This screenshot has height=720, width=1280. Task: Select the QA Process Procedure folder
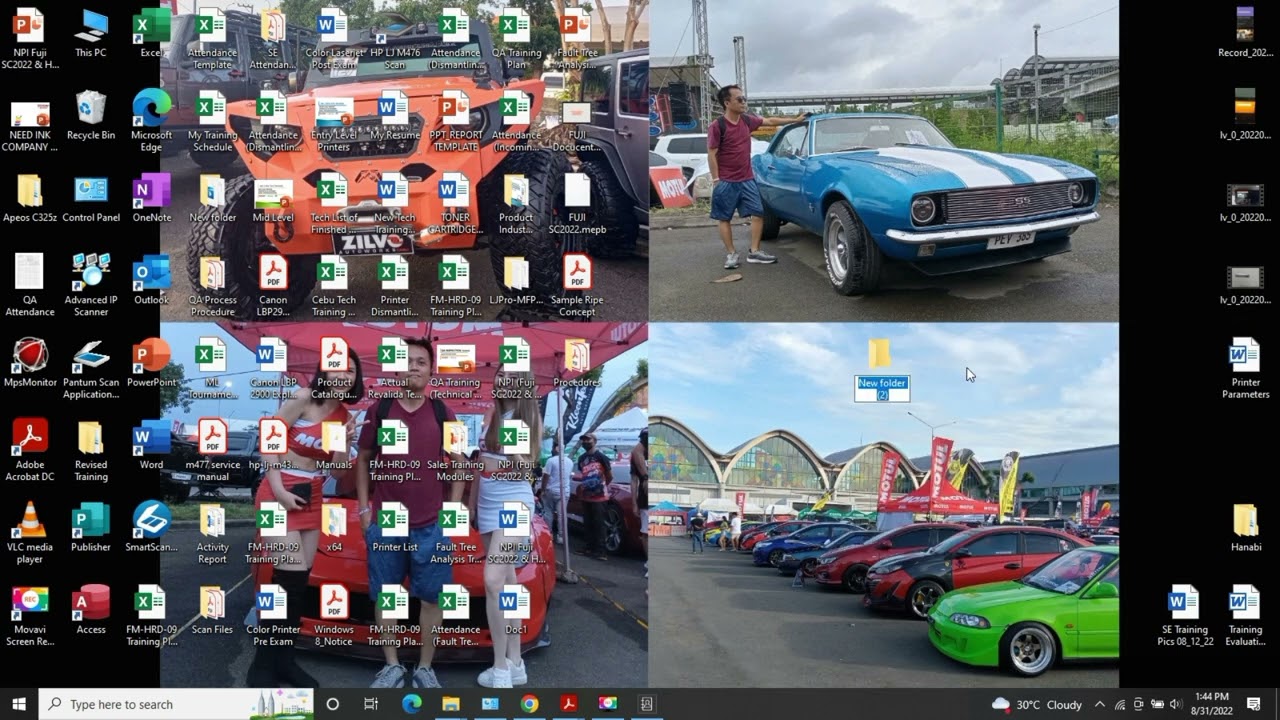212,286
